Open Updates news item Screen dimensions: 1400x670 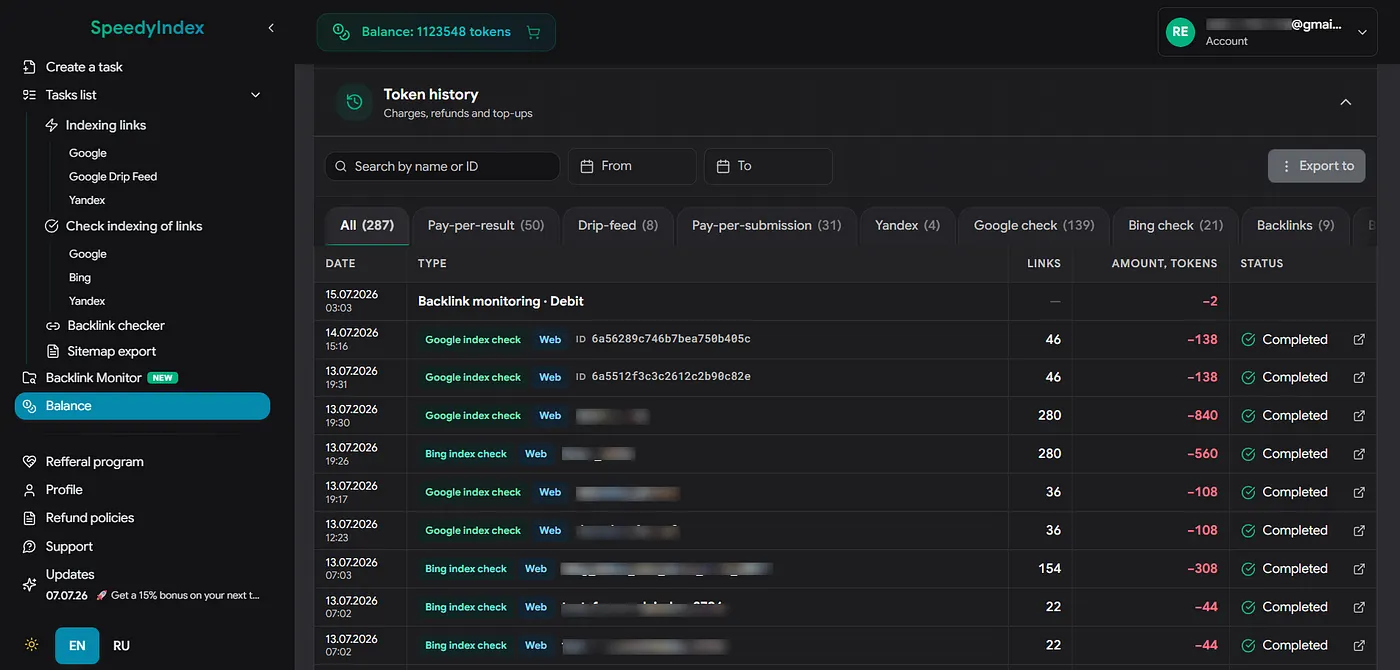pos(152,595)
